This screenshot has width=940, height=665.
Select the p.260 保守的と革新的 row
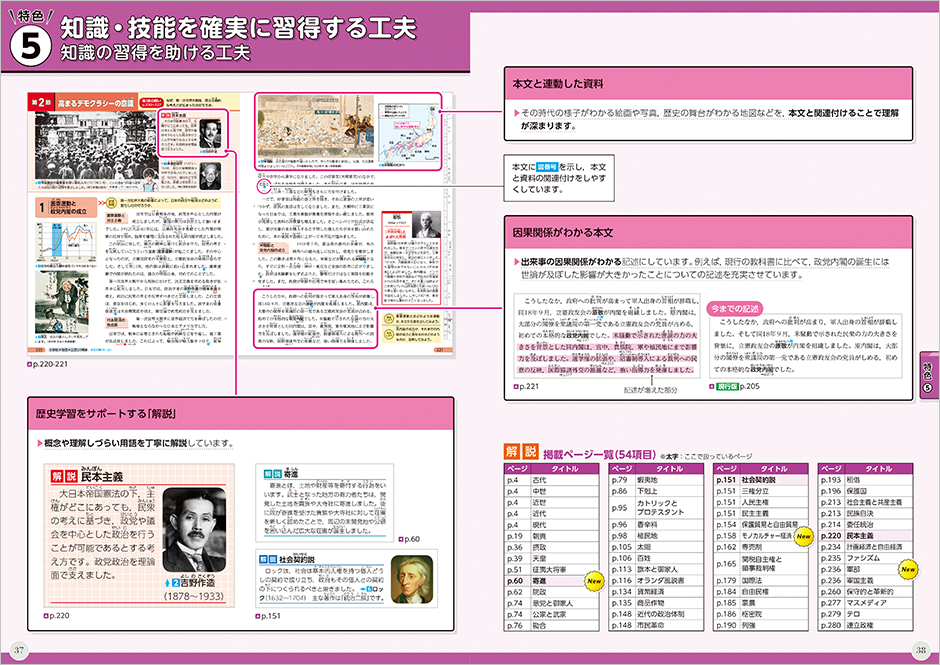click(x=865, y=591)
